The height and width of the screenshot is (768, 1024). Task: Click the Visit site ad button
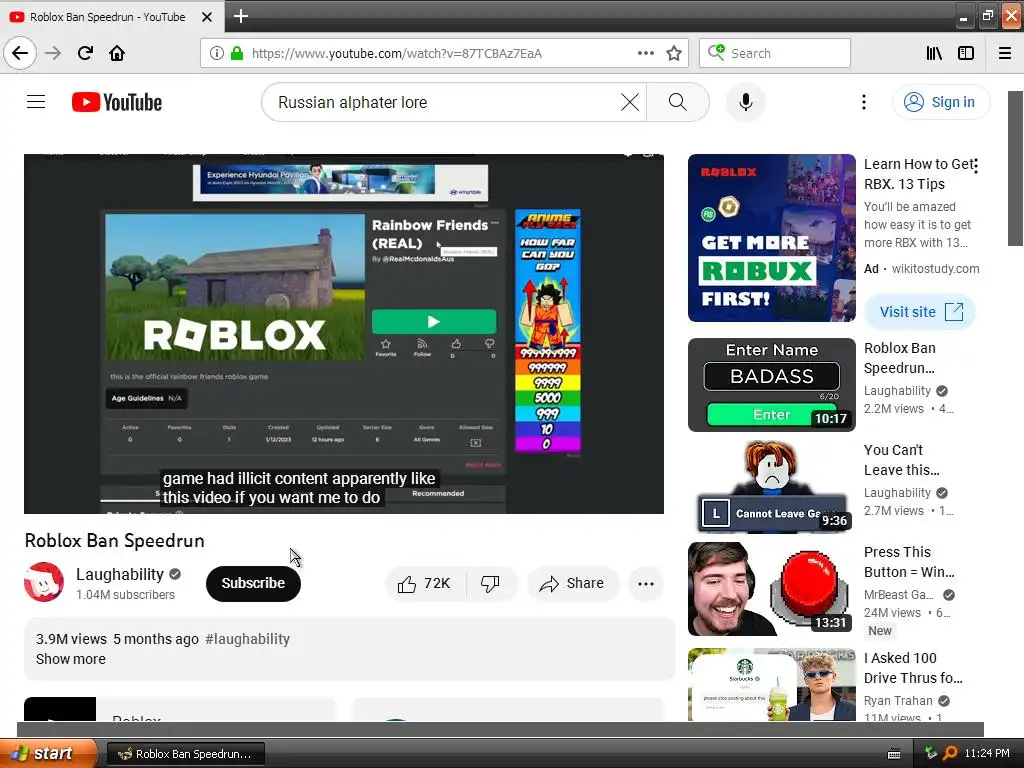pos(920,312)
